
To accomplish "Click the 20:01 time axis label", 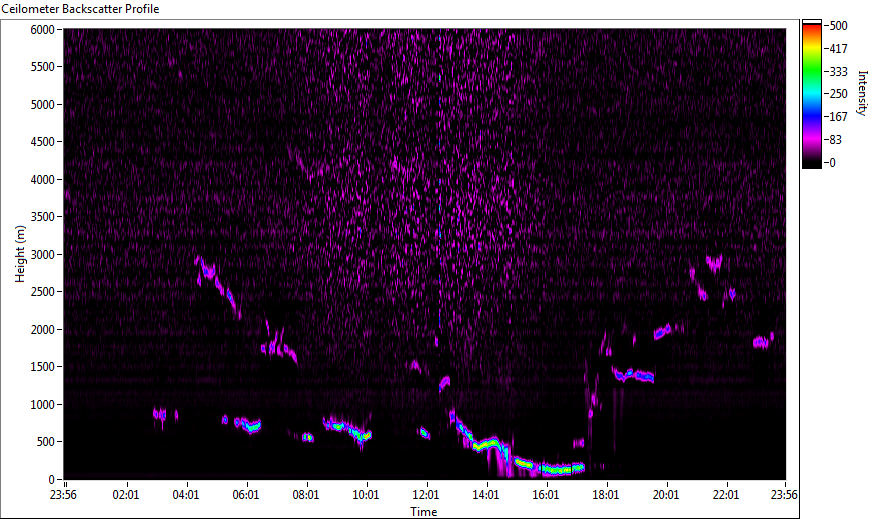I will click(666, 495).
